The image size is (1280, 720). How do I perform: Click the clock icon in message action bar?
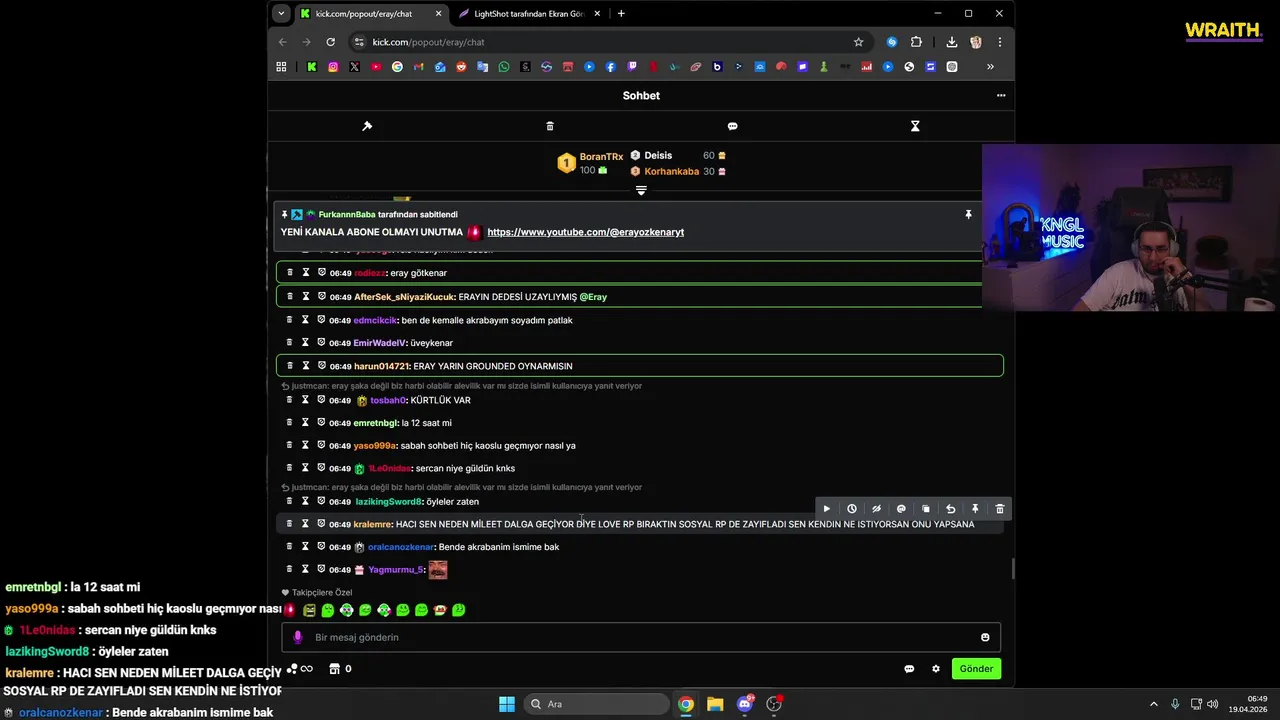click(x=851, y=509)
